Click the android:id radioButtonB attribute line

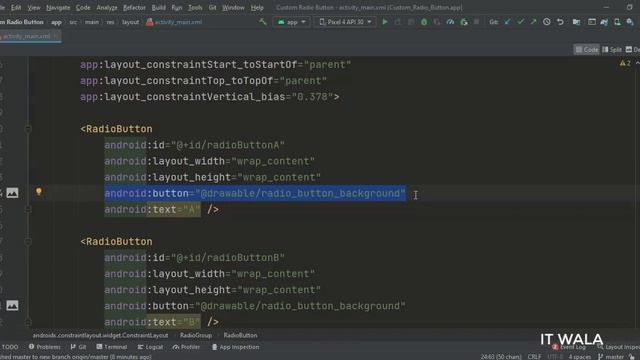pos(194,258)
